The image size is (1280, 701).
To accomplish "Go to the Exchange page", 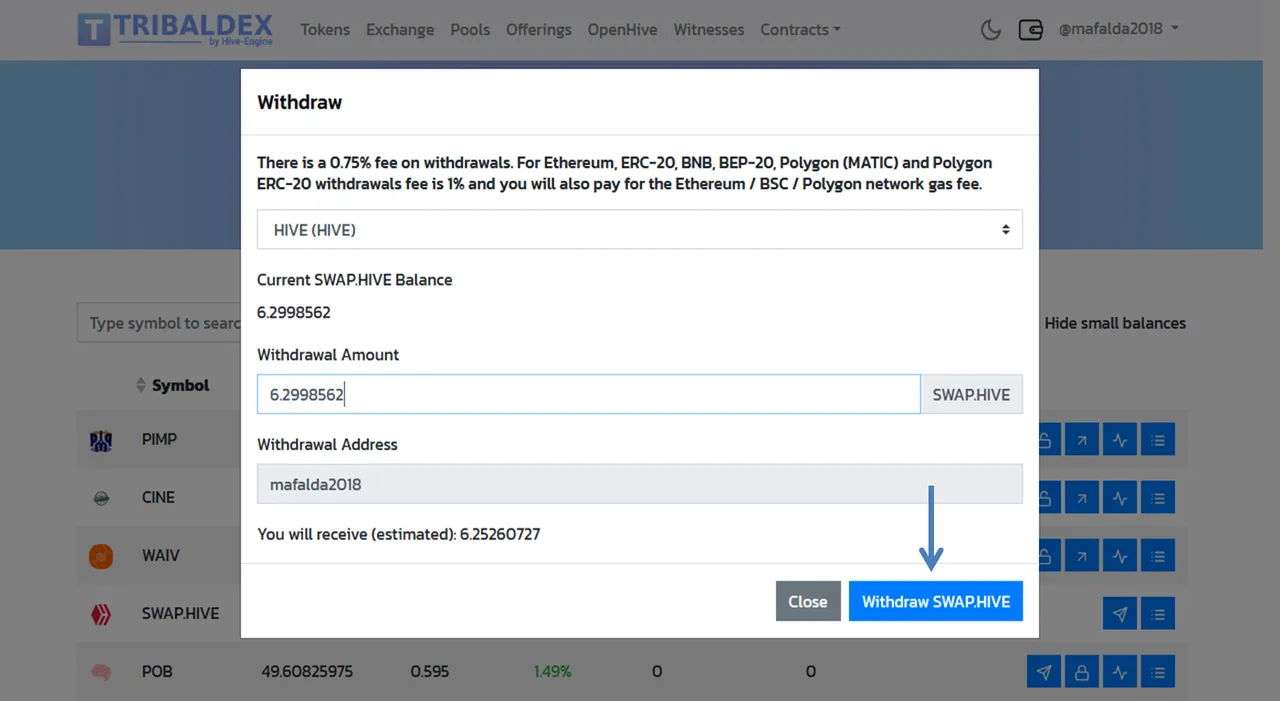I will (400, 30).
